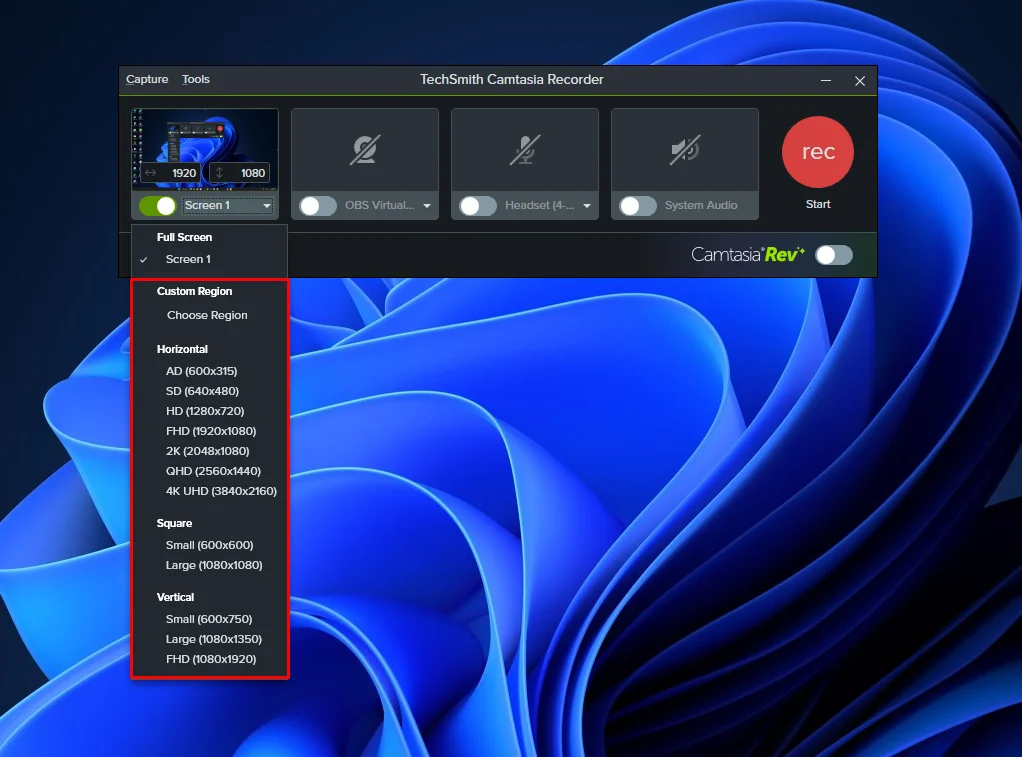Start recording with the red rec button
Screen dimensions: 1022x757
[x=817, y=152]
